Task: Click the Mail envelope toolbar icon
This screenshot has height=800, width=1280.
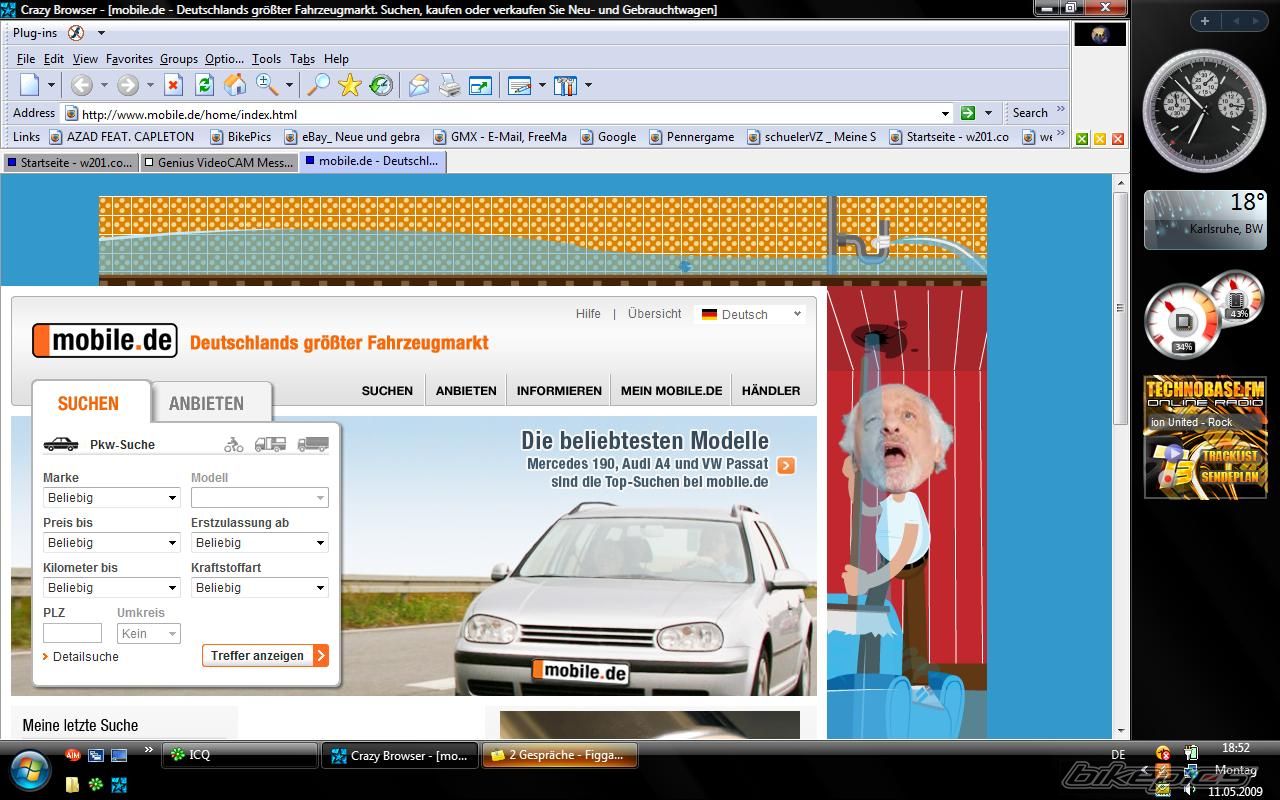Action: [419, 85]
